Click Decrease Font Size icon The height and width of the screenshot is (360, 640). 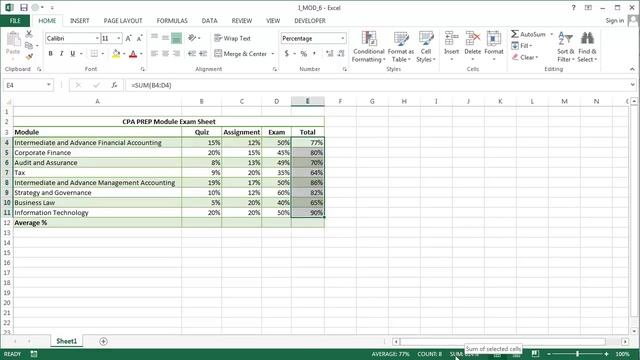139,38
